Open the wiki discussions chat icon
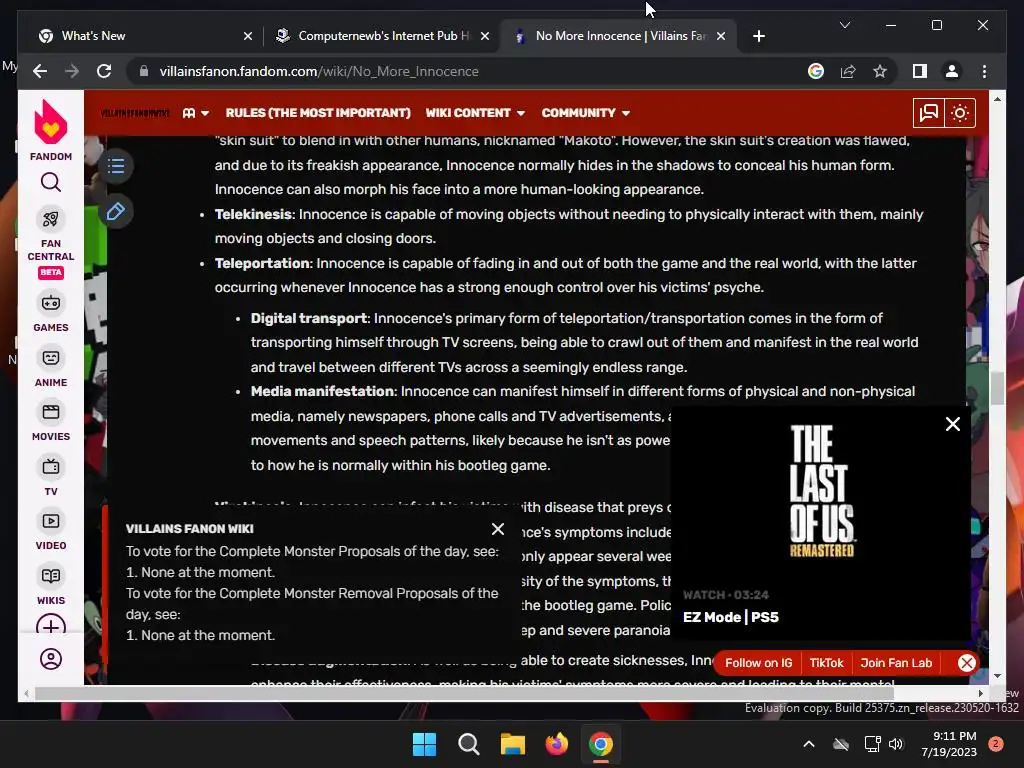This screenshot has width=1024, height=768. (929, 113)
